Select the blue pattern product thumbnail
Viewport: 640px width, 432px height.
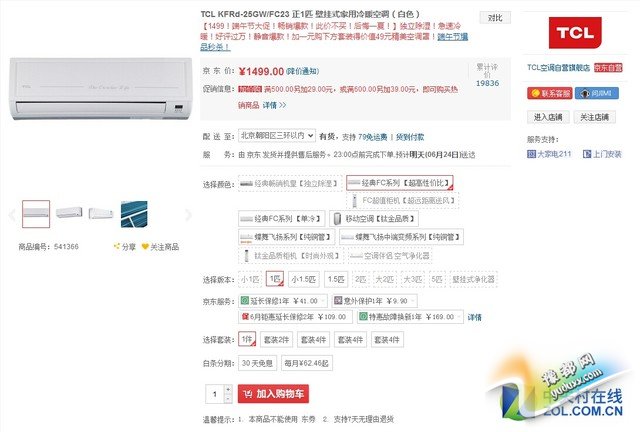(x=134, y=214)
